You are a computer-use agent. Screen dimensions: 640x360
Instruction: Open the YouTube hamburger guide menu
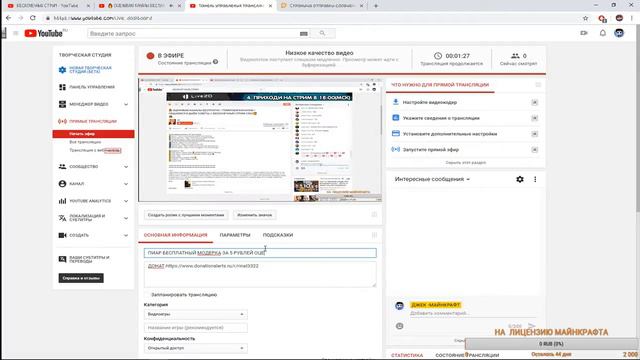16,33
